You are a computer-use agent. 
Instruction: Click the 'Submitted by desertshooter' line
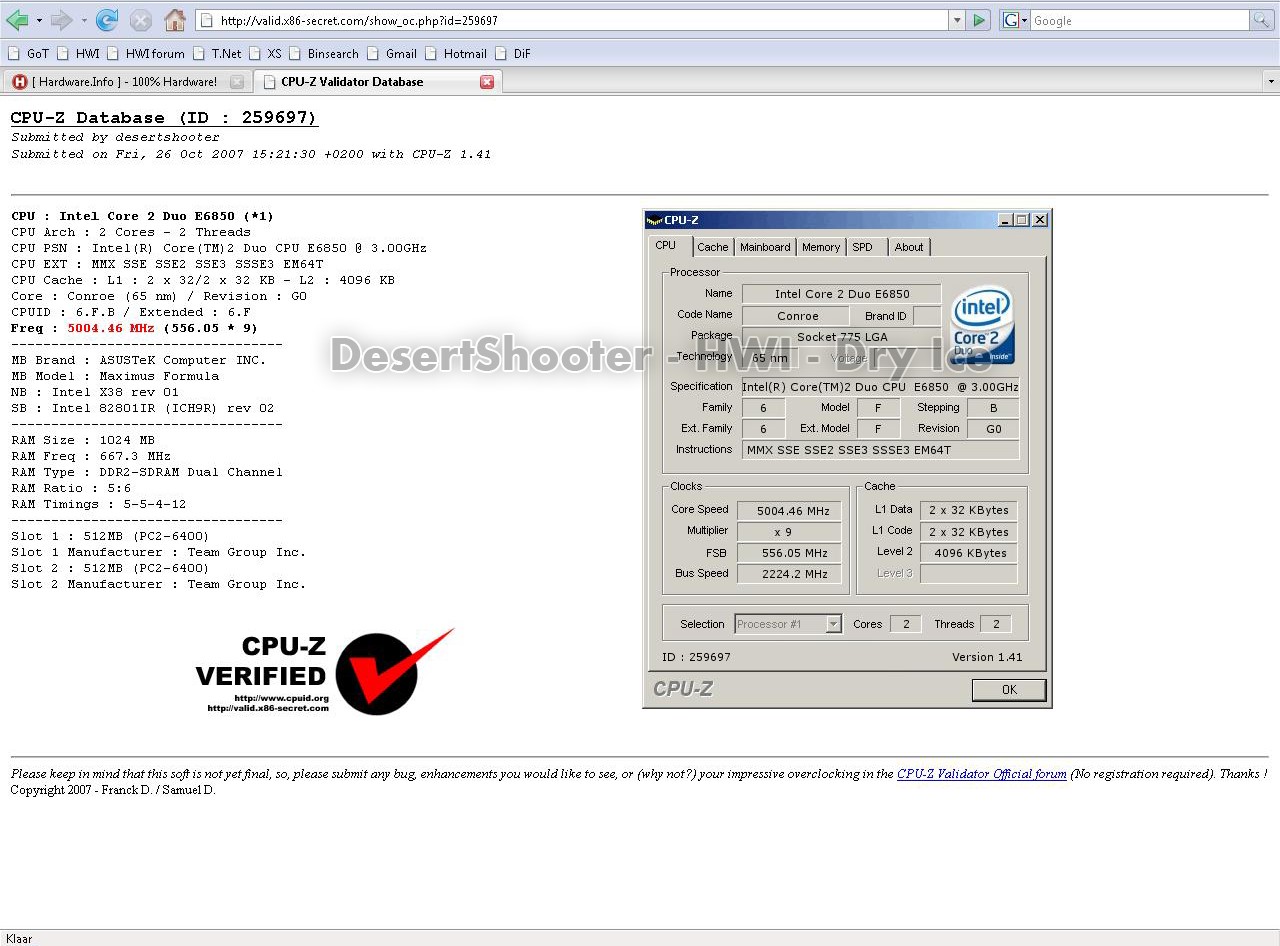pos(115,137)
